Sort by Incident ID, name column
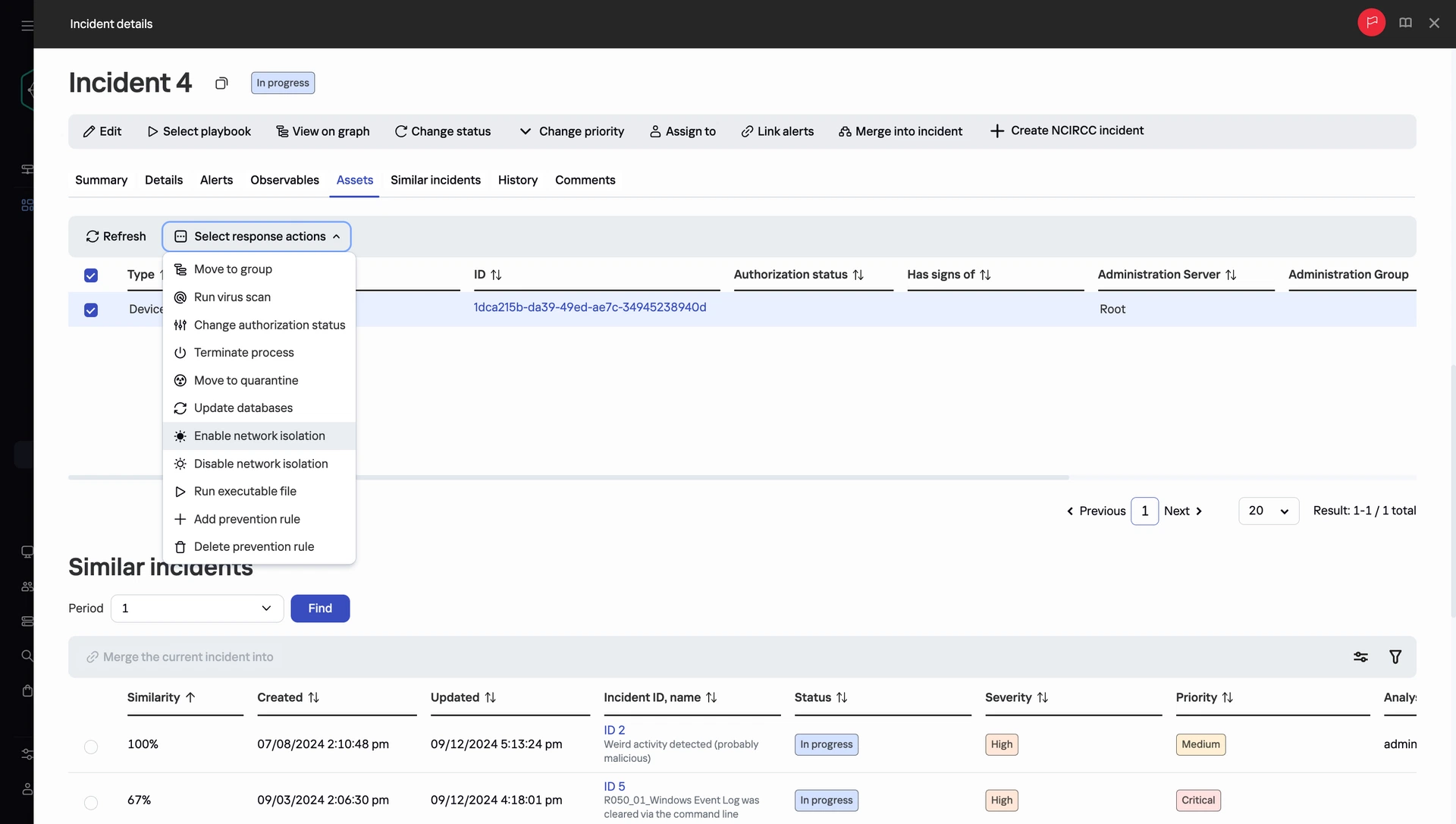1456x824 pixels. click(711, 697)
